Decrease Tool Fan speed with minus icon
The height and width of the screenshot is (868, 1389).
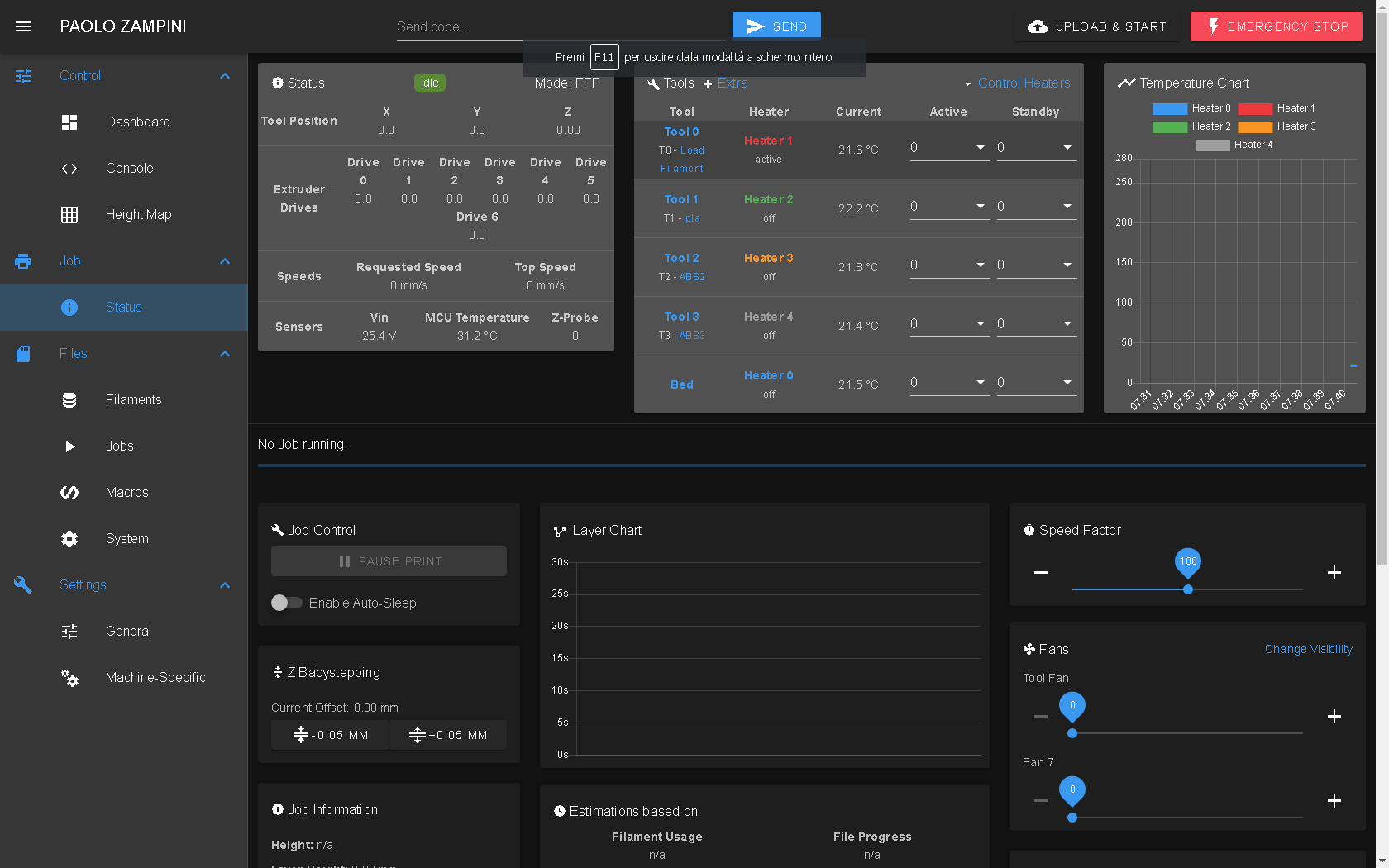(x=1041, y=716)
